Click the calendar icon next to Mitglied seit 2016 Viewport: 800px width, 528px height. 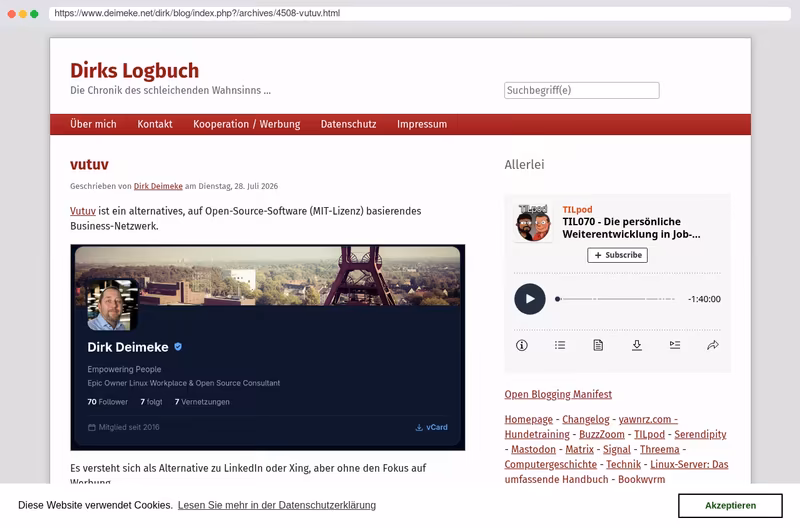click(x=92, y=428)
